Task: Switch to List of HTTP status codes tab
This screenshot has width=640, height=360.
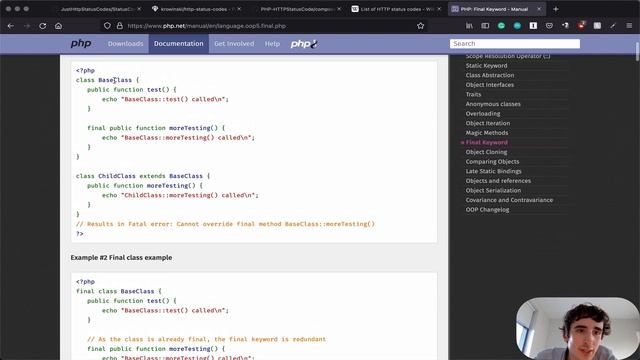Action: 397,9
